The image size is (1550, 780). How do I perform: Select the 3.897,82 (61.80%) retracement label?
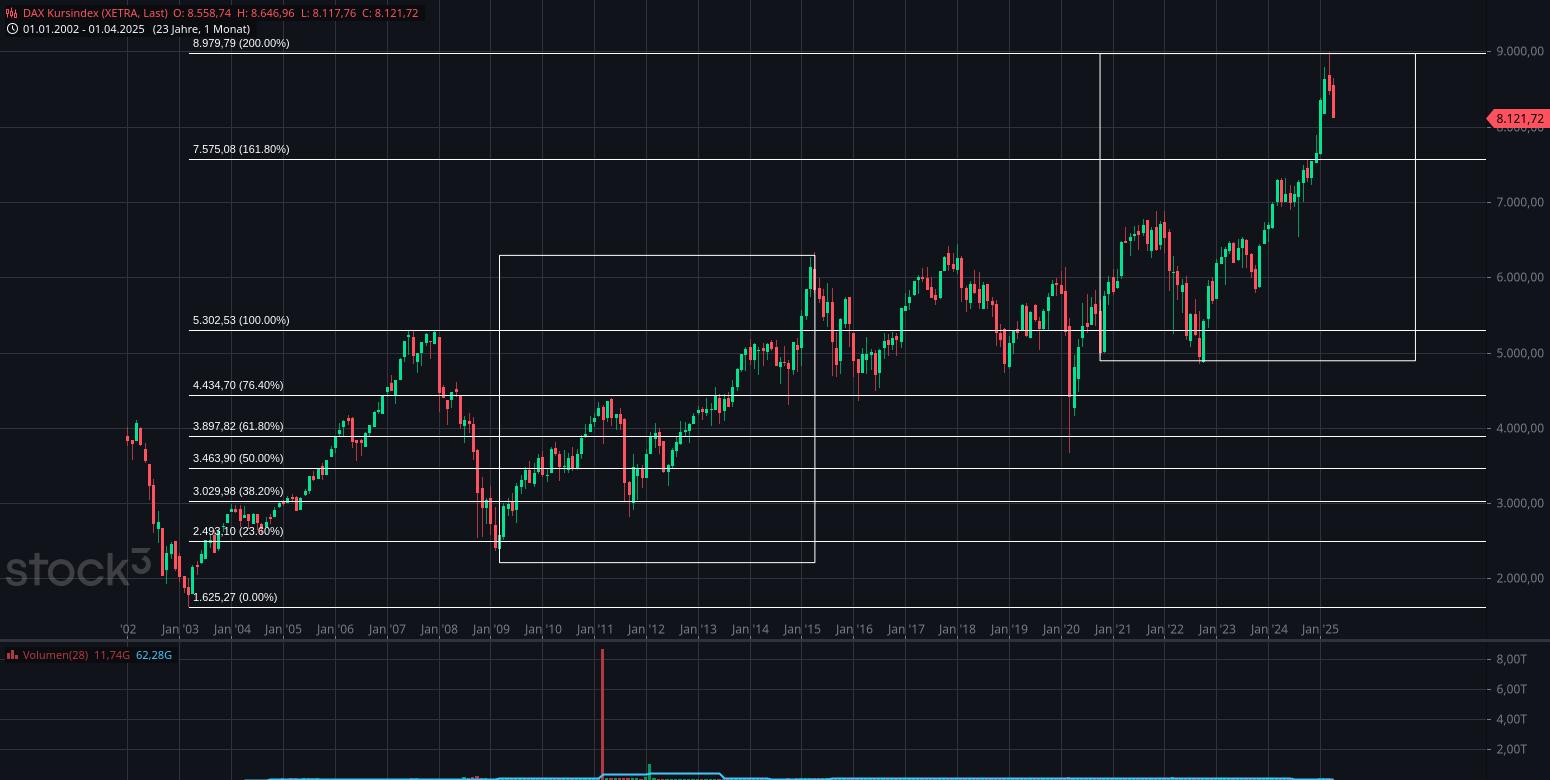(x=238, y=427)
